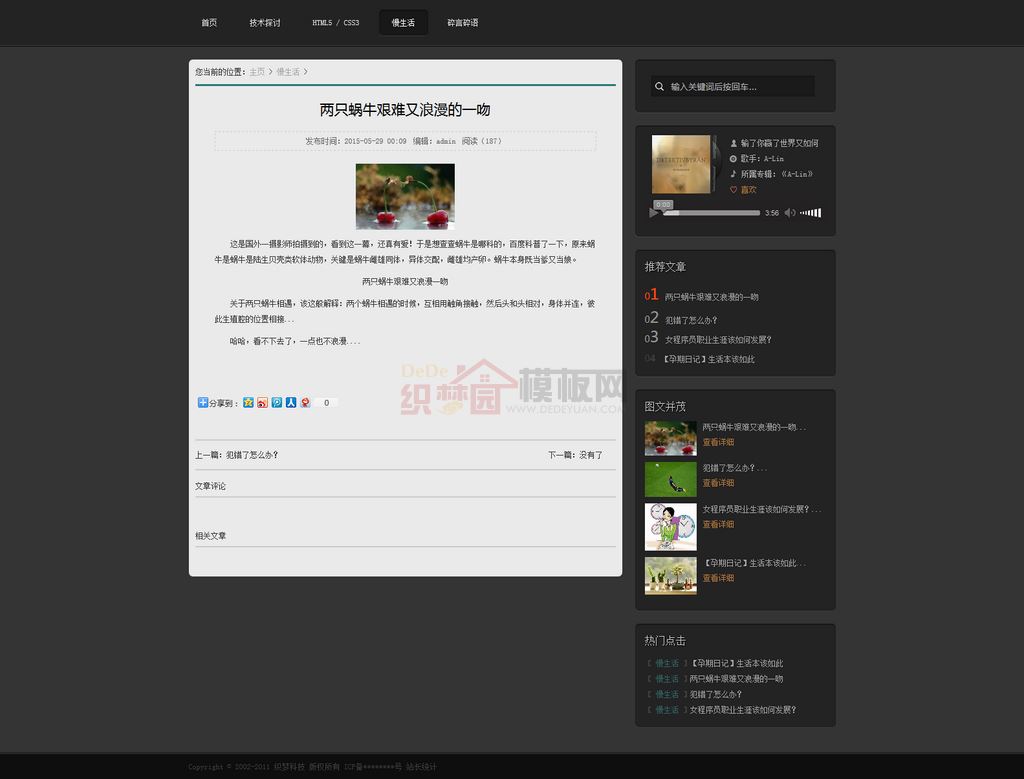Type in the keyword search field

click(740, 87)
